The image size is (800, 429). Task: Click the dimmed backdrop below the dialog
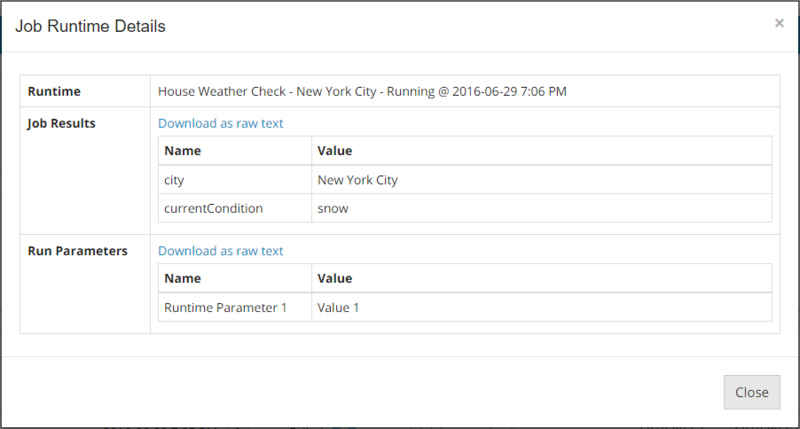coord(400,424)
